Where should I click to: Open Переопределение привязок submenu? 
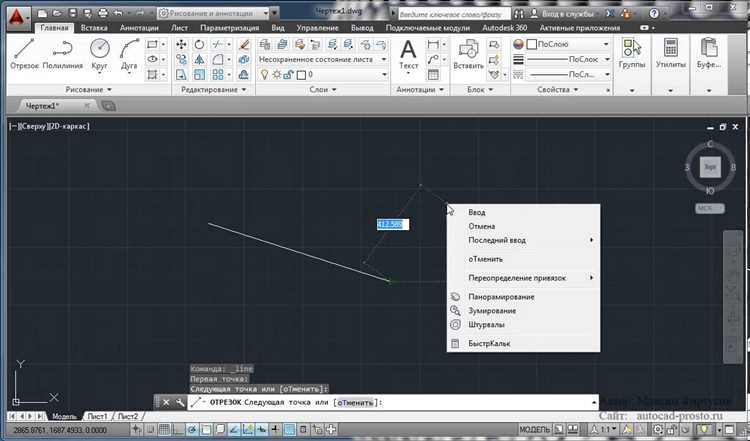(x=523, y=278)
